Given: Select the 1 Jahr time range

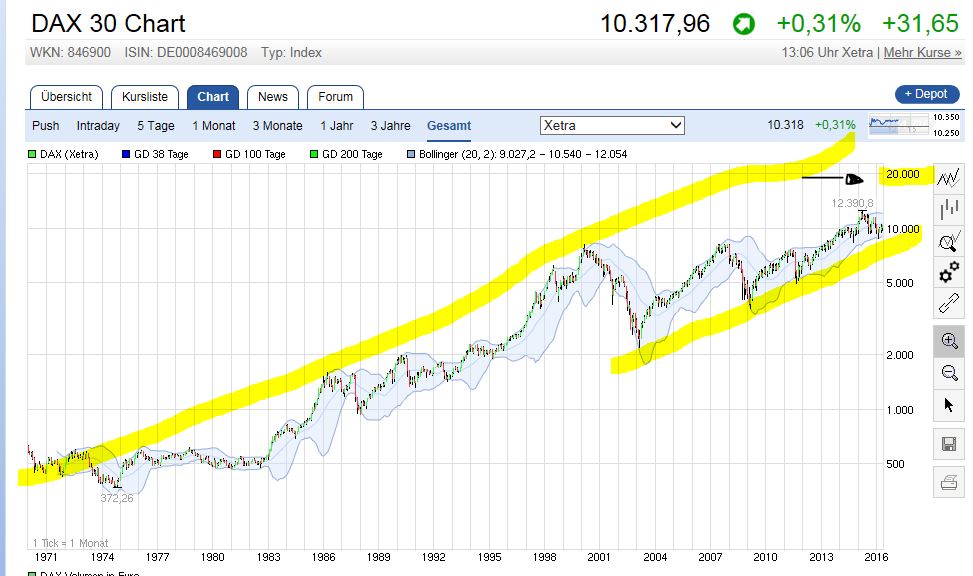Looking at the screenshot, I should pos(336,126).
